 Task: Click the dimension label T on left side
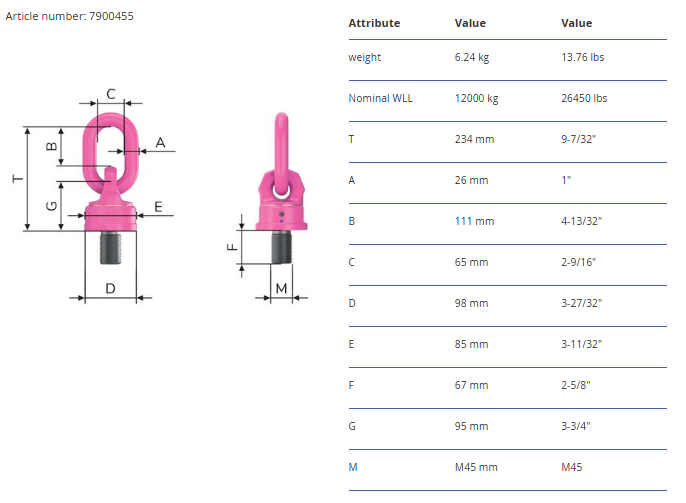18,178
